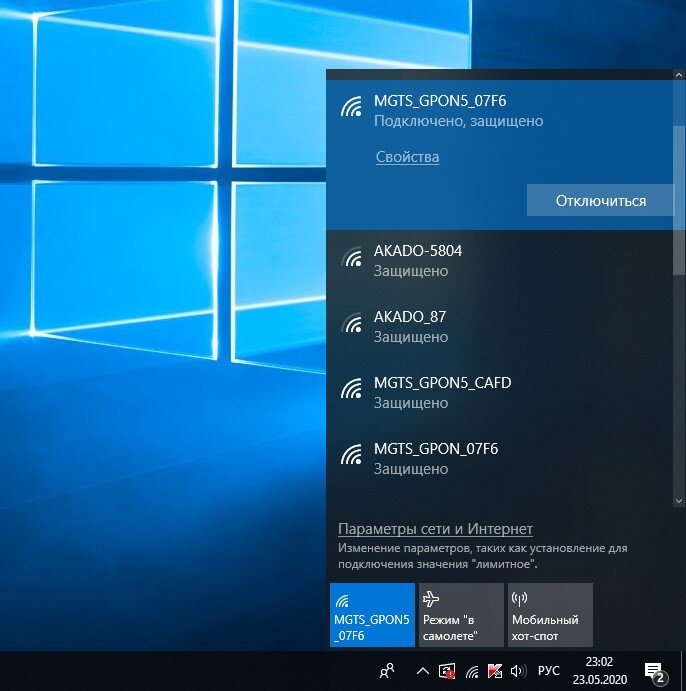Click show desktop strip at taskbar edge
The height and width of the screenshot is (691, 686).
coord(683,671)
